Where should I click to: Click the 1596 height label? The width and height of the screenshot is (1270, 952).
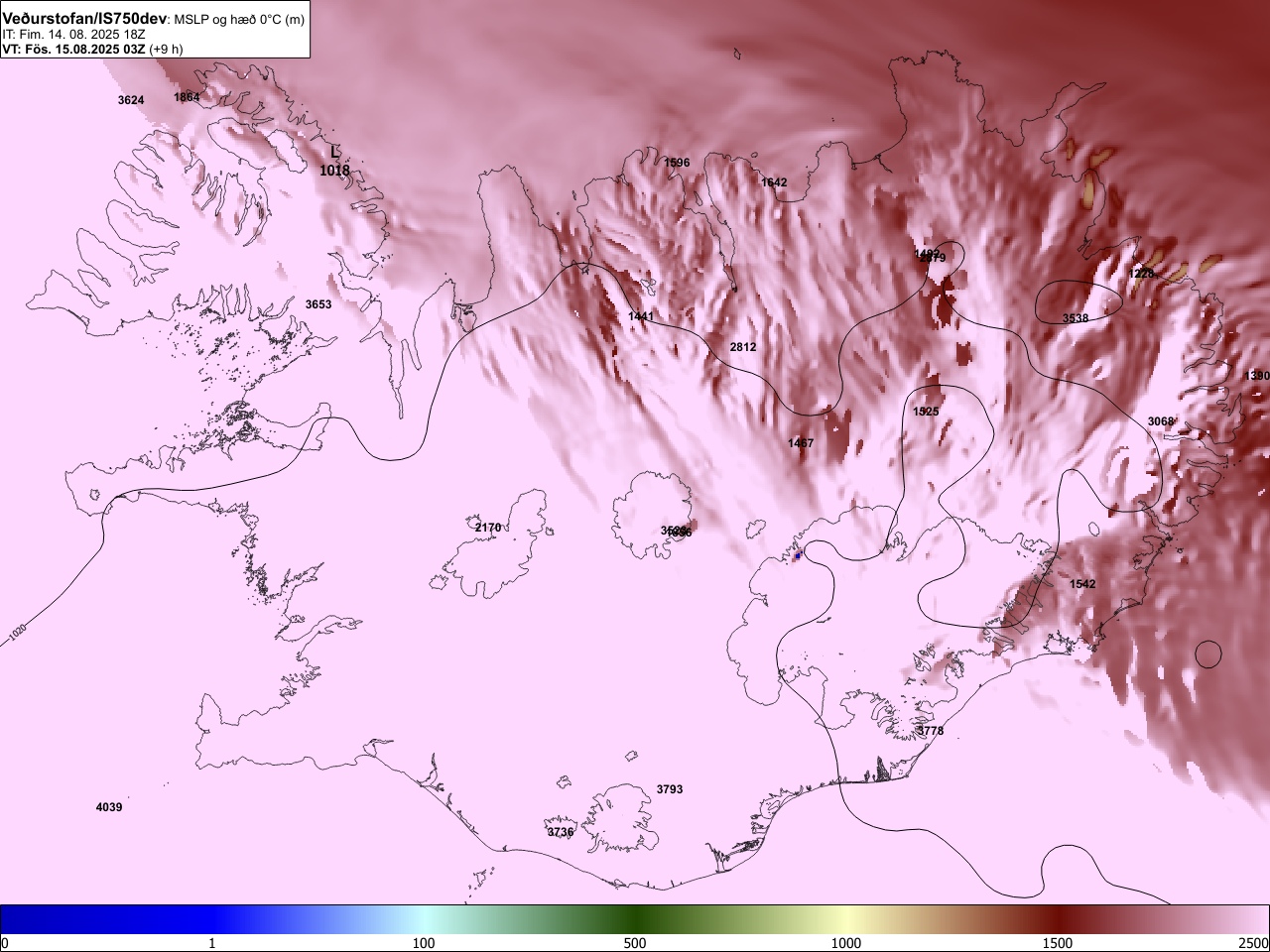pyautogui.click(x=677, y=163)
